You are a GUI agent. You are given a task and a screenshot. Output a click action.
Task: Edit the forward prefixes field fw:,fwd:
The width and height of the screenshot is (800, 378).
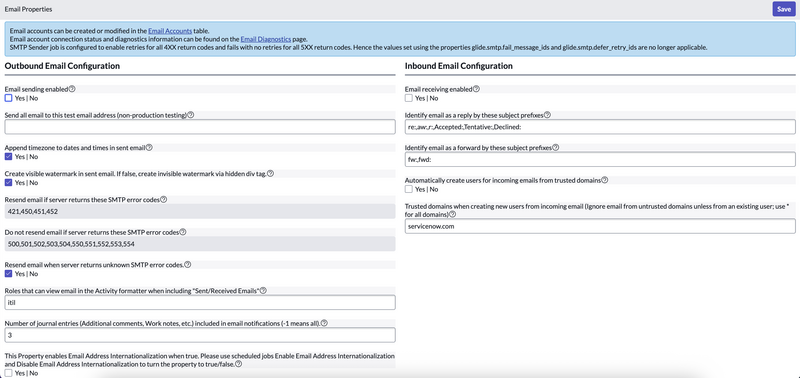point(600,160)
